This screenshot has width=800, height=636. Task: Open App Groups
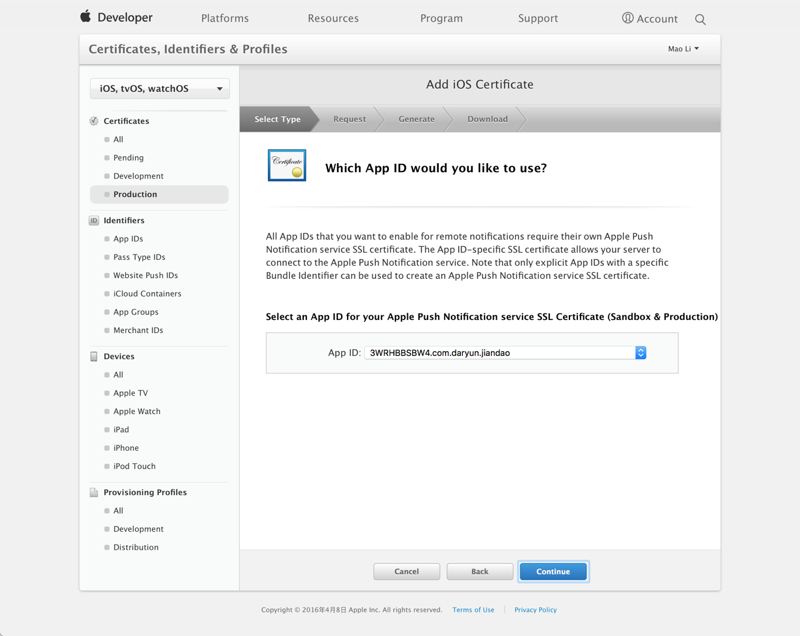[x=136, y=312]
